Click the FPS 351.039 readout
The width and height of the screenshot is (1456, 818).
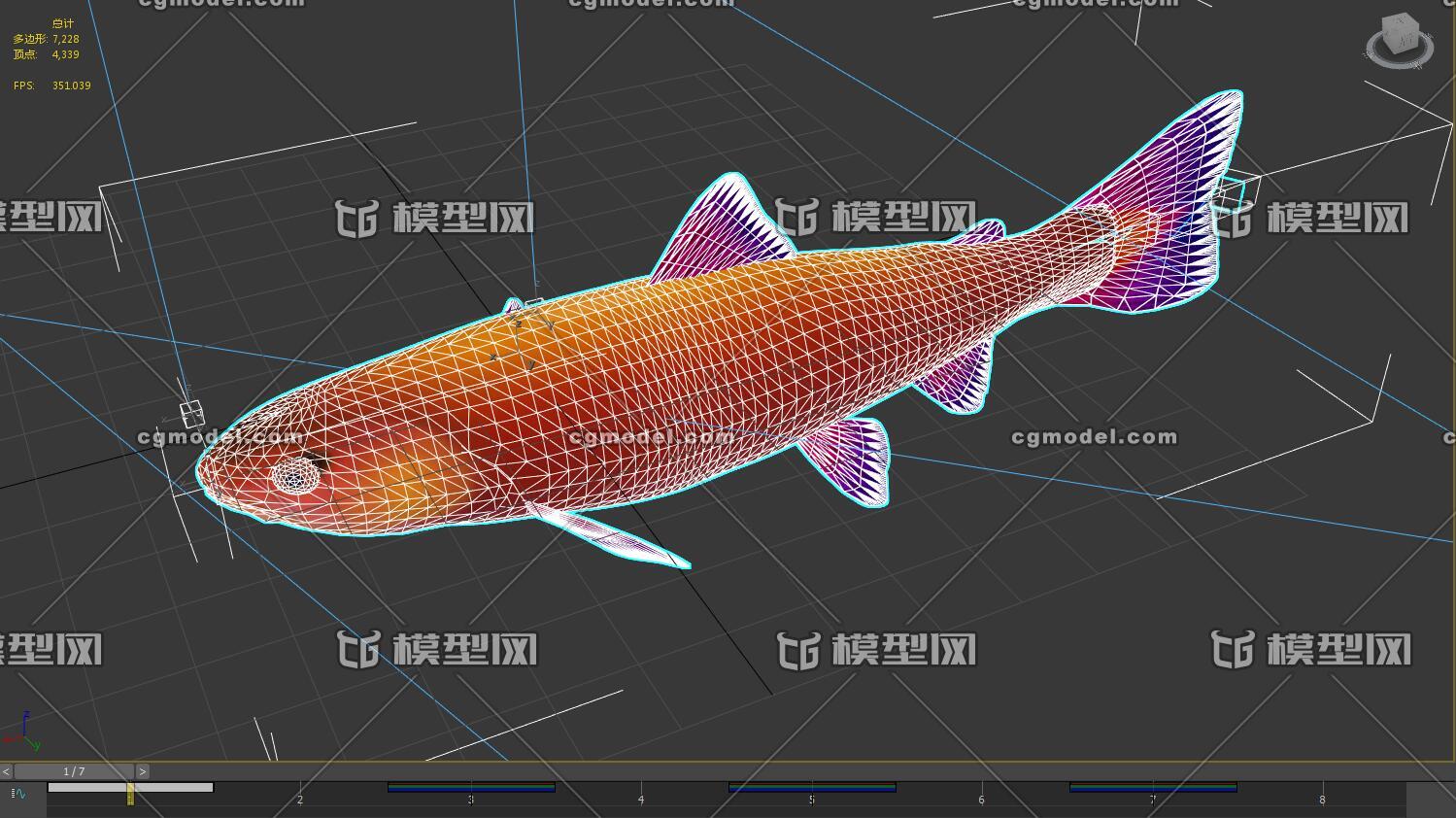tap(51, 85)
